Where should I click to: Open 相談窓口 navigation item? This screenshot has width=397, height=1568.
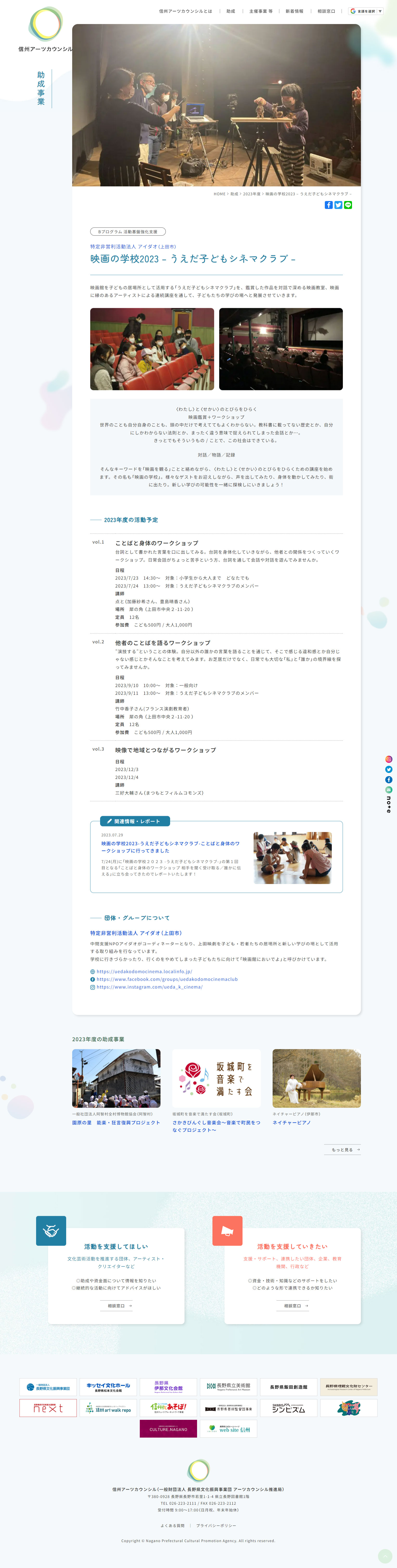(x=326, y=11)
